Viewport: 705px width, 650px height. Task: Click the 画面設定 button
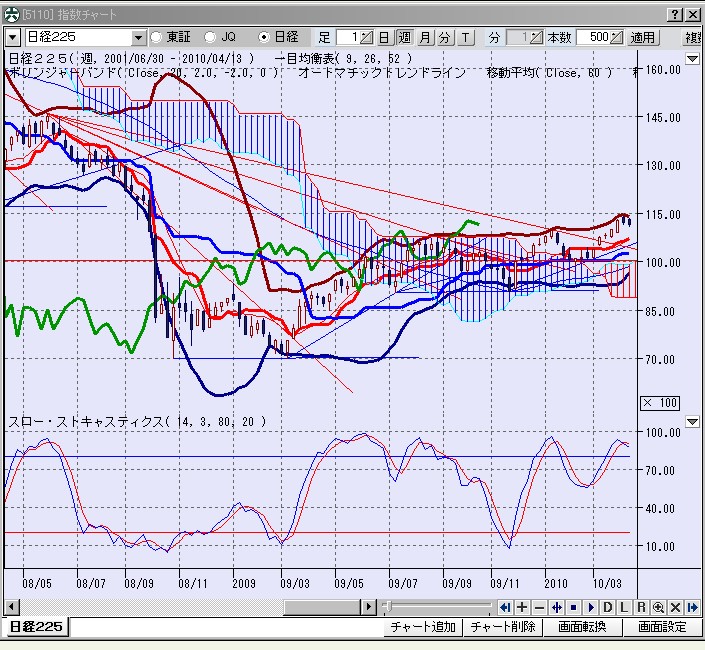click(x=663, y=627)
